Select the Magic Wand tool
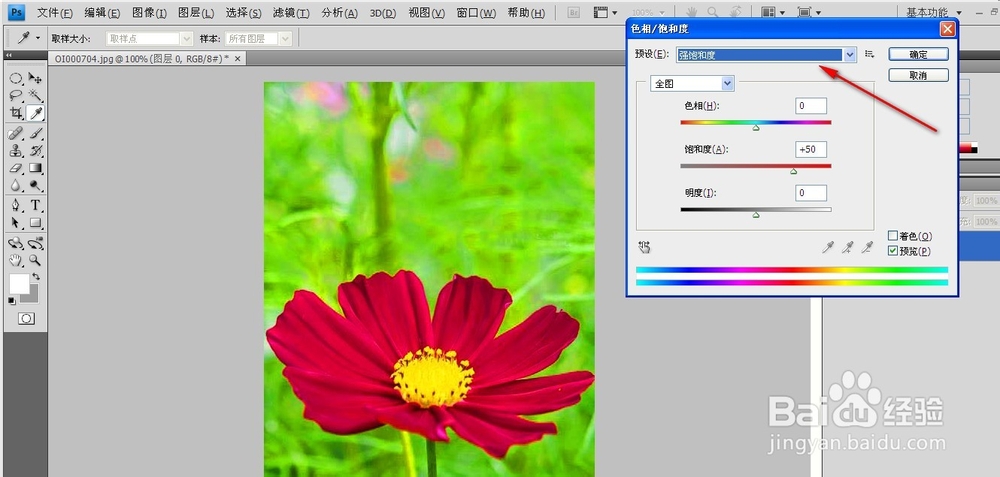This screenshot has height=477, width=1000. tap(36, 96)
